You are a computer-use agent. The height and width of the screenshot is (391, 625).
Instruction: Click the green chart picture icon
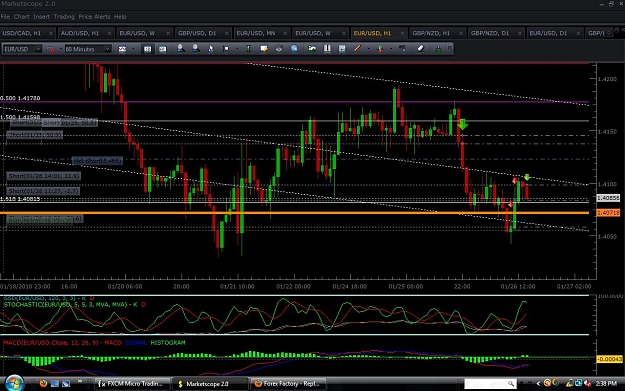[312, 49]
